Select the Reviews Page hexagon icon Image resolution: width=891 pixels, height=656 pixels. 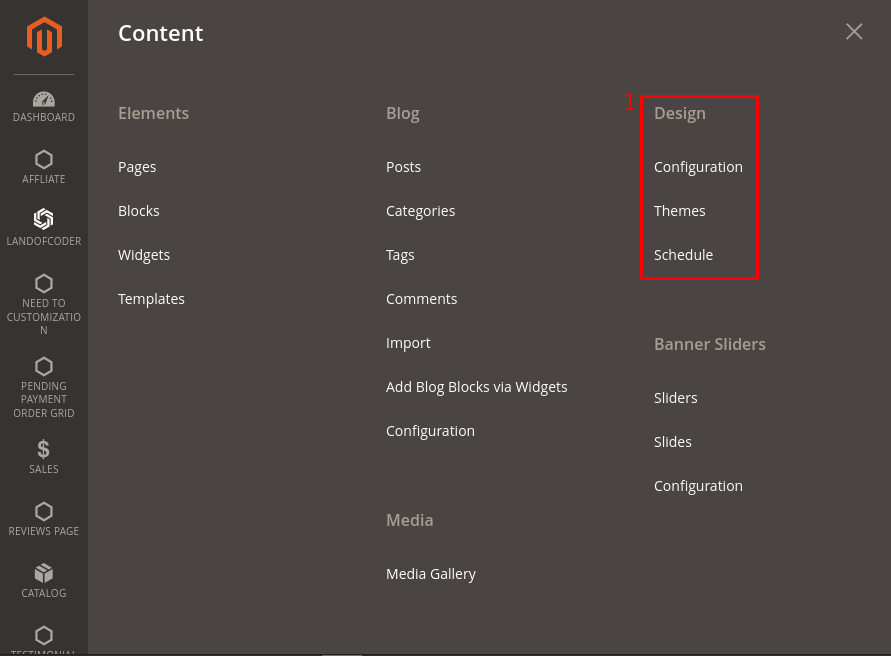[44, 511]
